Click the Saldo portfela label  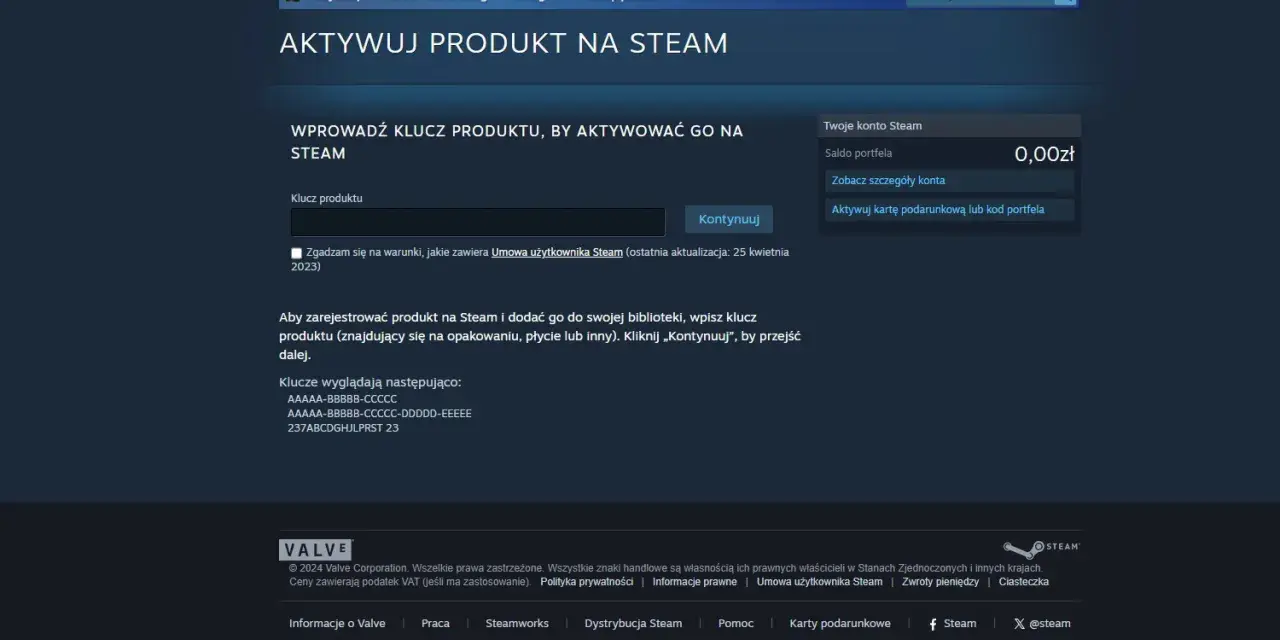(x=858, y=154)
